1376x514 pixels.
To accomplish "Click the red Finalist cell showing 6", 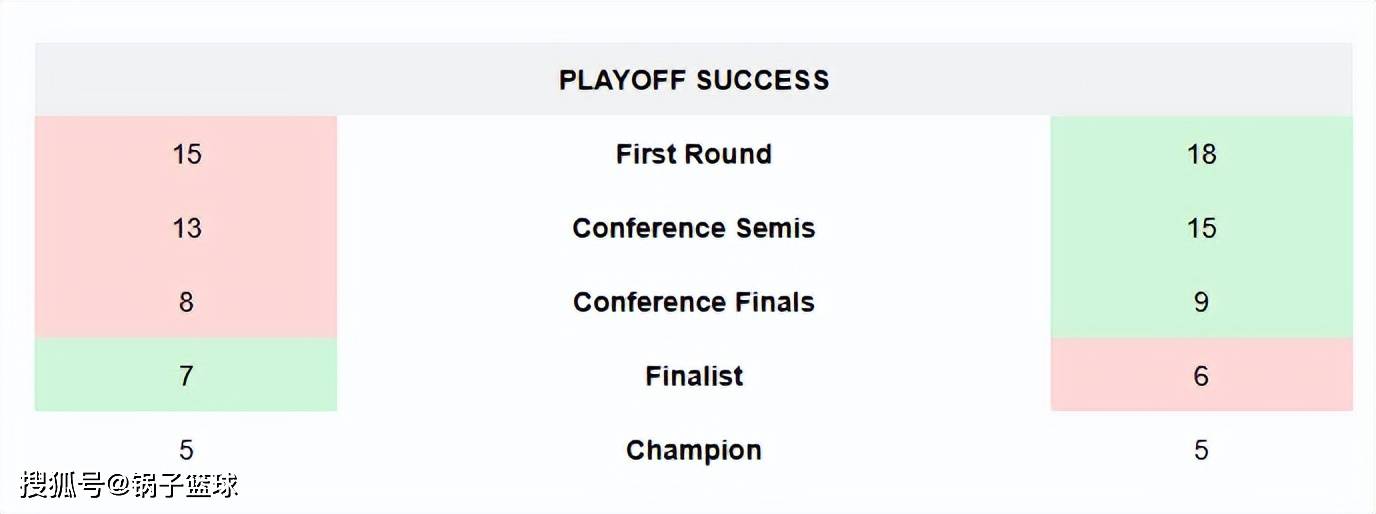I will pos(1201,376).
